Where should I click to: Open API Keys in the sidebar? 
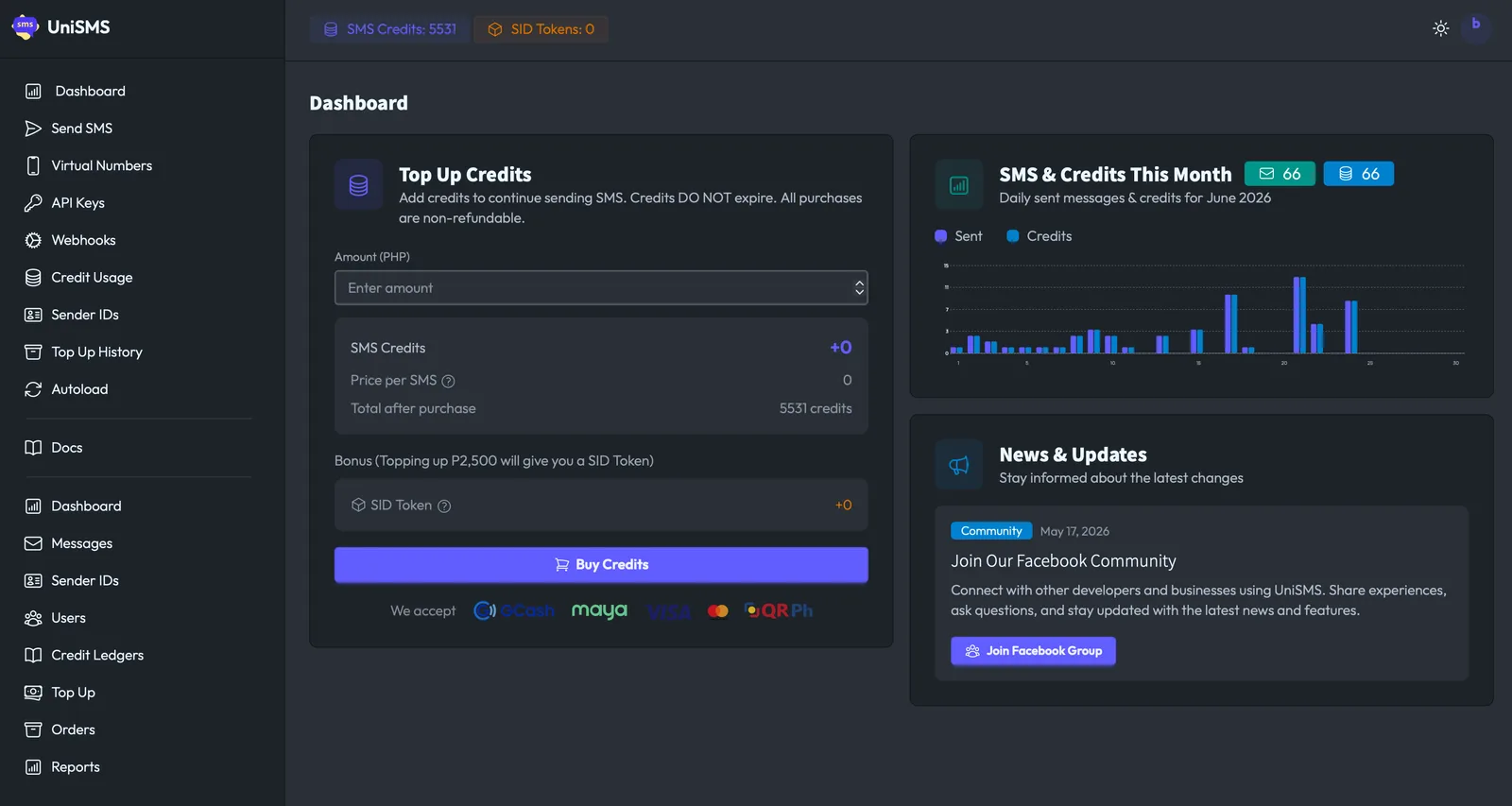pos(65,203)
